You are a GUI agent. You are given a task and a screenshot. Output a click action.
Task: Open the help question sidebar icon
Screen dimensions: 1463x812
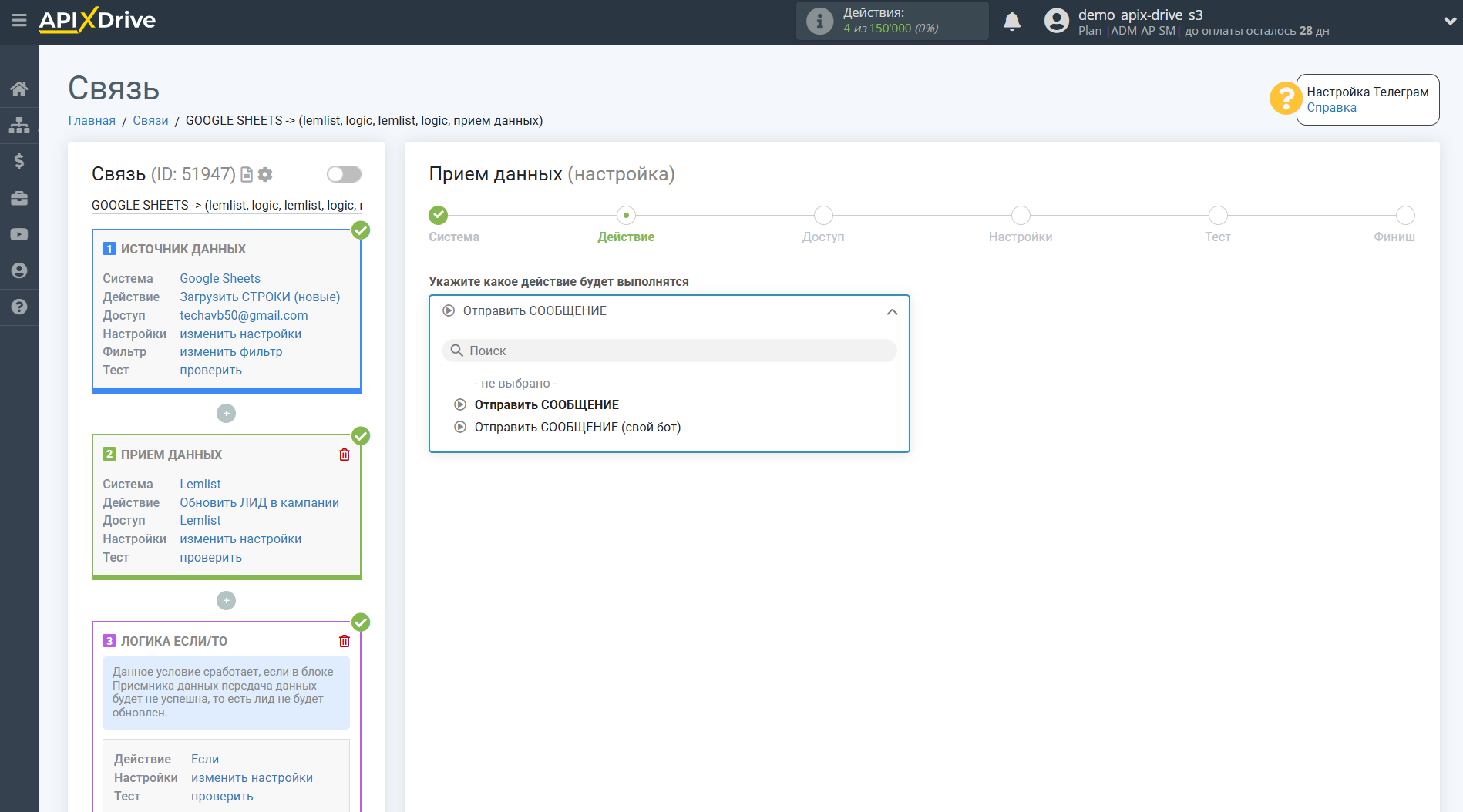click(19, 307)
